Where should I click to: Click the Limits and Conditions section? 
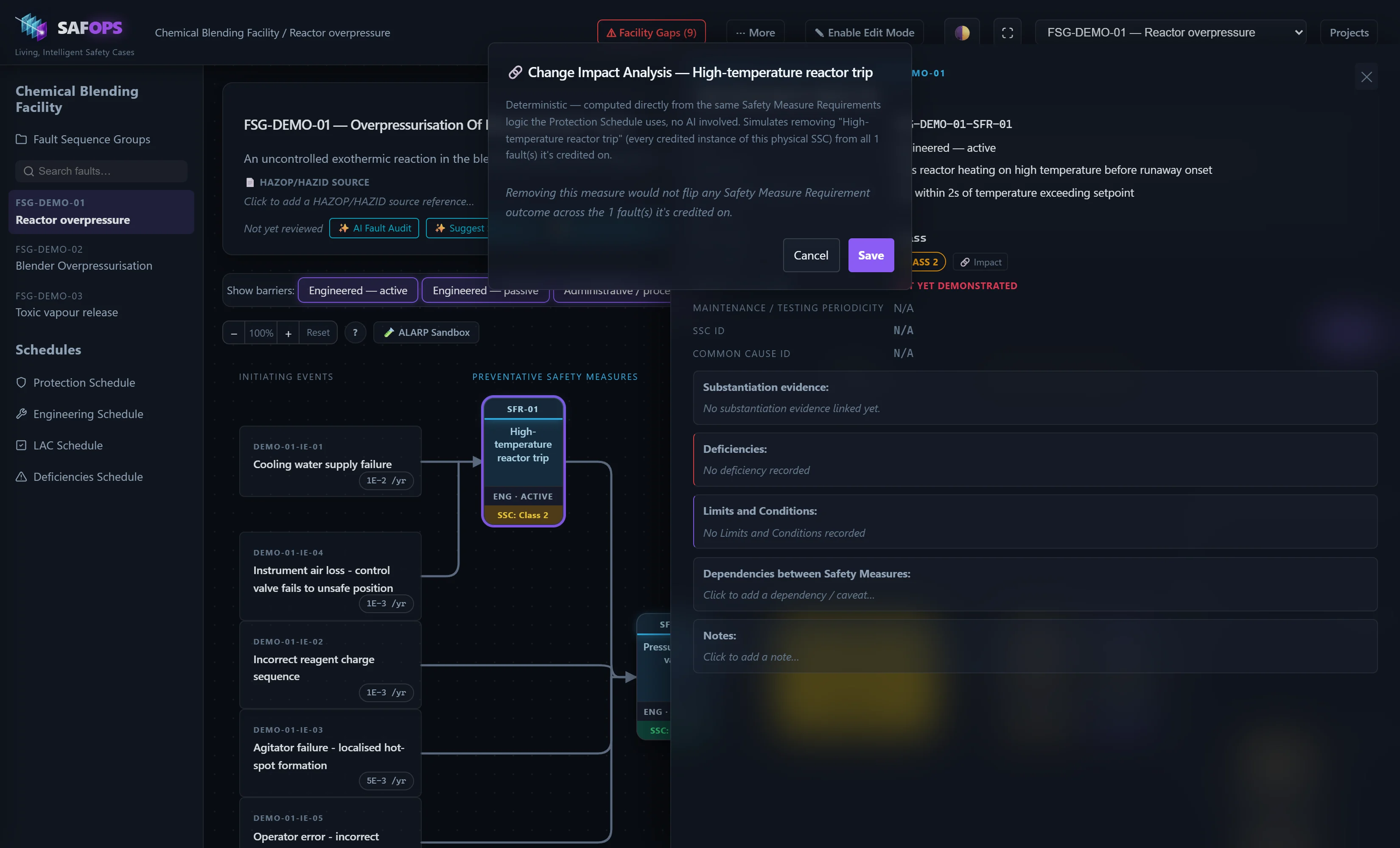1035,522
